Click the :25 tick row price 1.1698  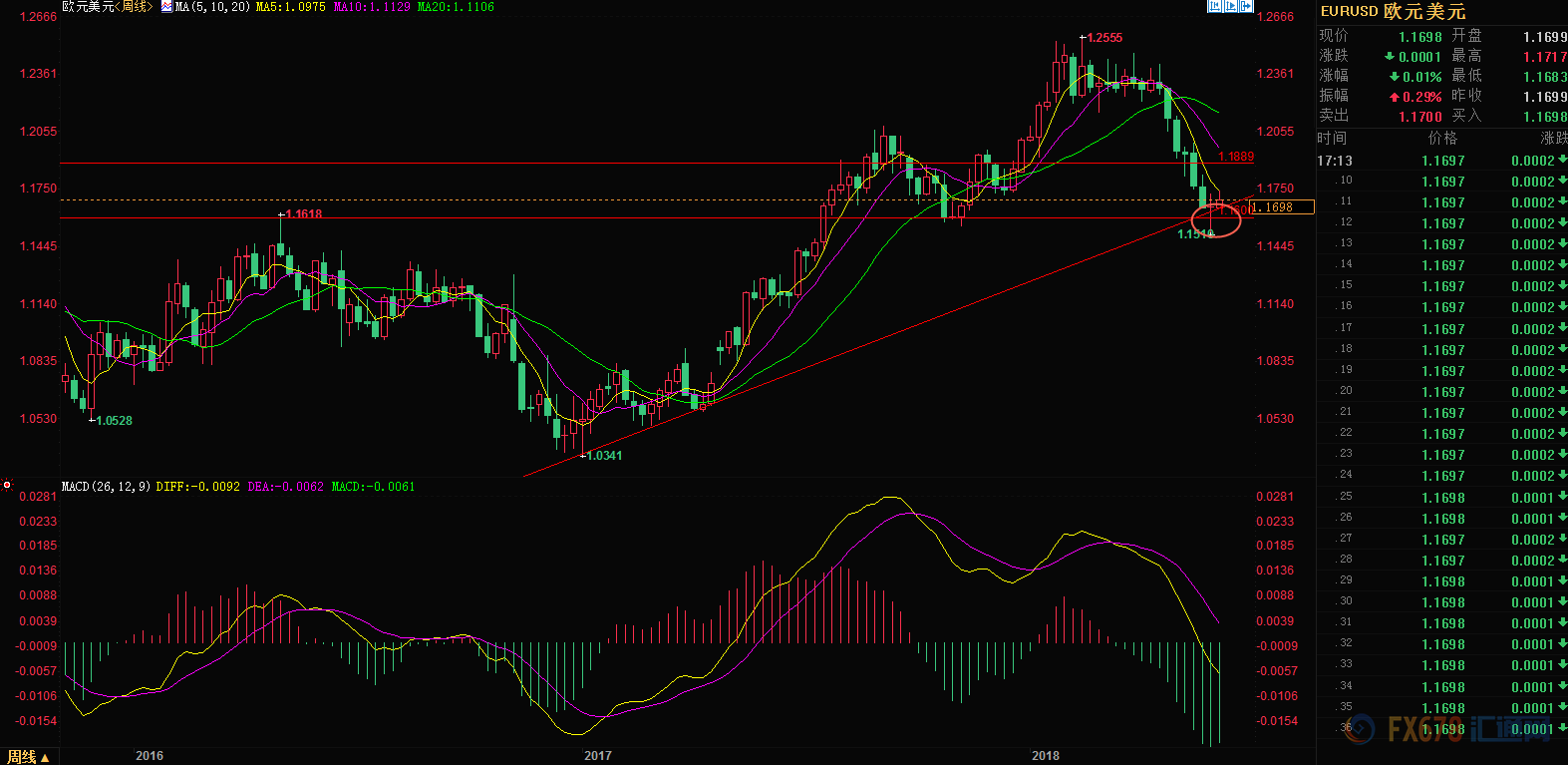[1443, 498]
